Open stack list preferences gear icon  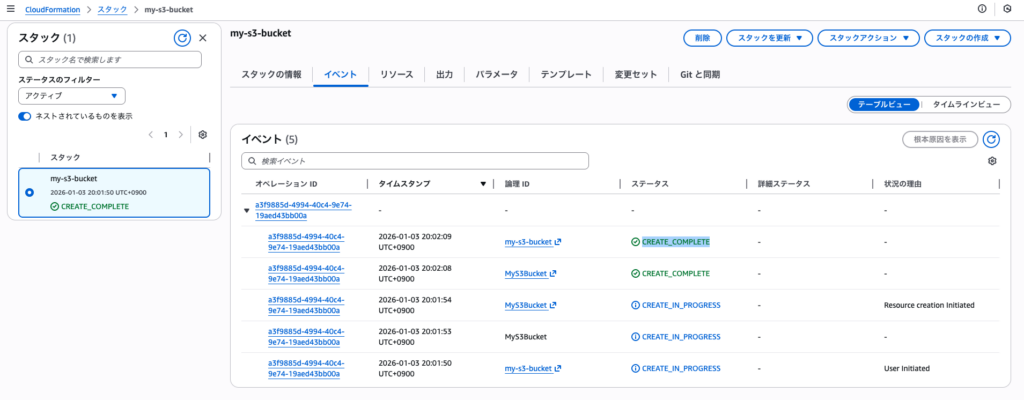pos(203,134)
